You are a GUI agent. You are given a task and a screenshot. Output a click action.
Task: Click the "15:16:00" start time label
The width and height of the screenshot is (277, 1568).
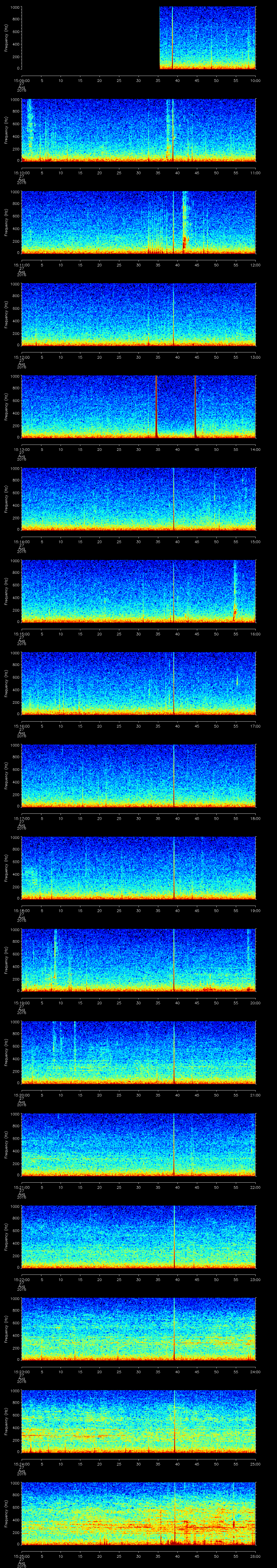[x=22, y=726]
